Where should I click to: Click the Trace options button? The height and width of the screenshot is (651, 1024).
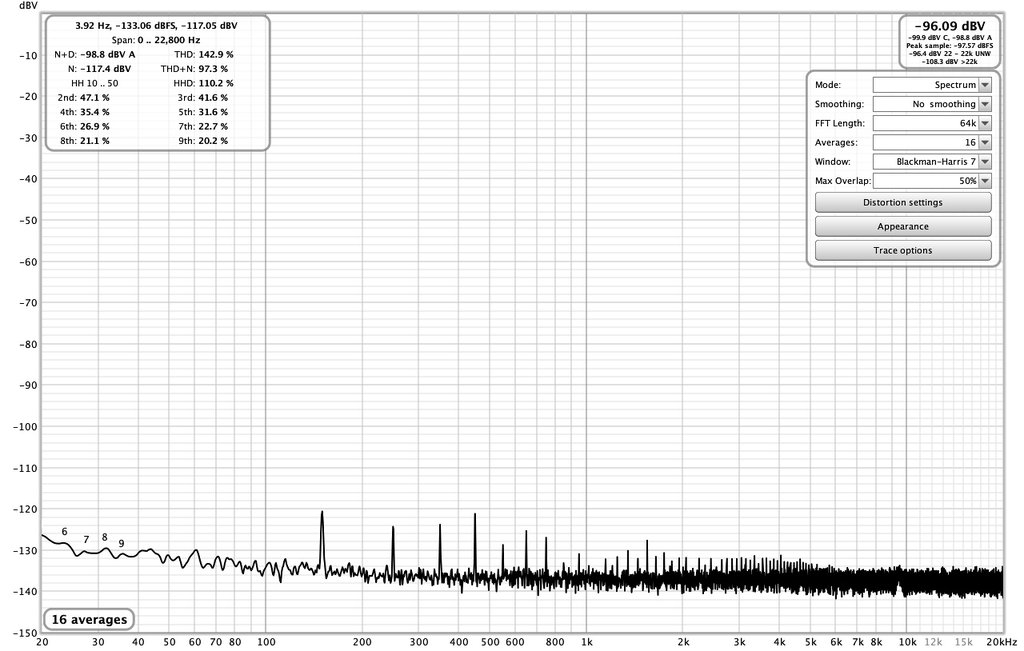point(903,251)
